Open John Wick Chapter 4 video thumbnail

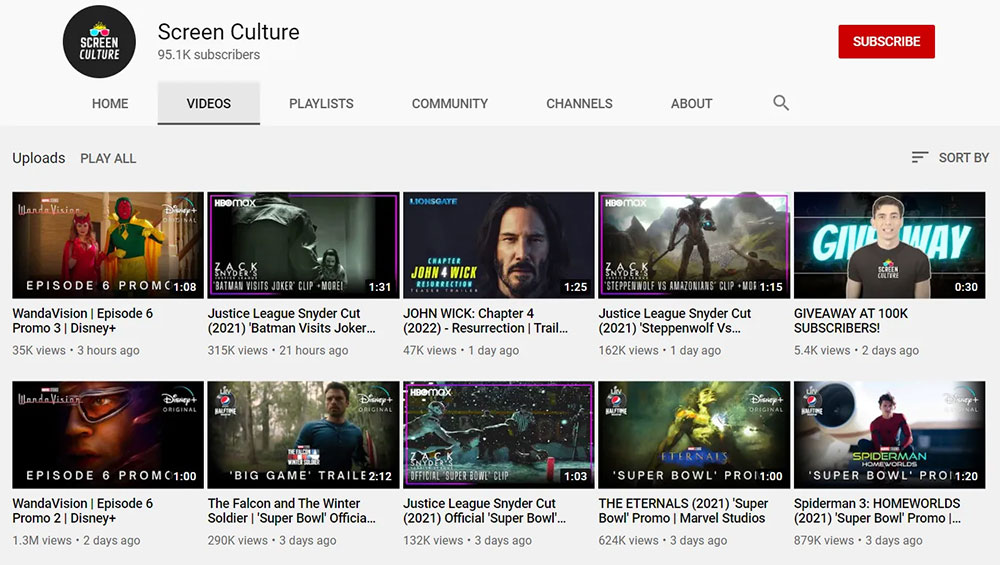click(498, 245)
